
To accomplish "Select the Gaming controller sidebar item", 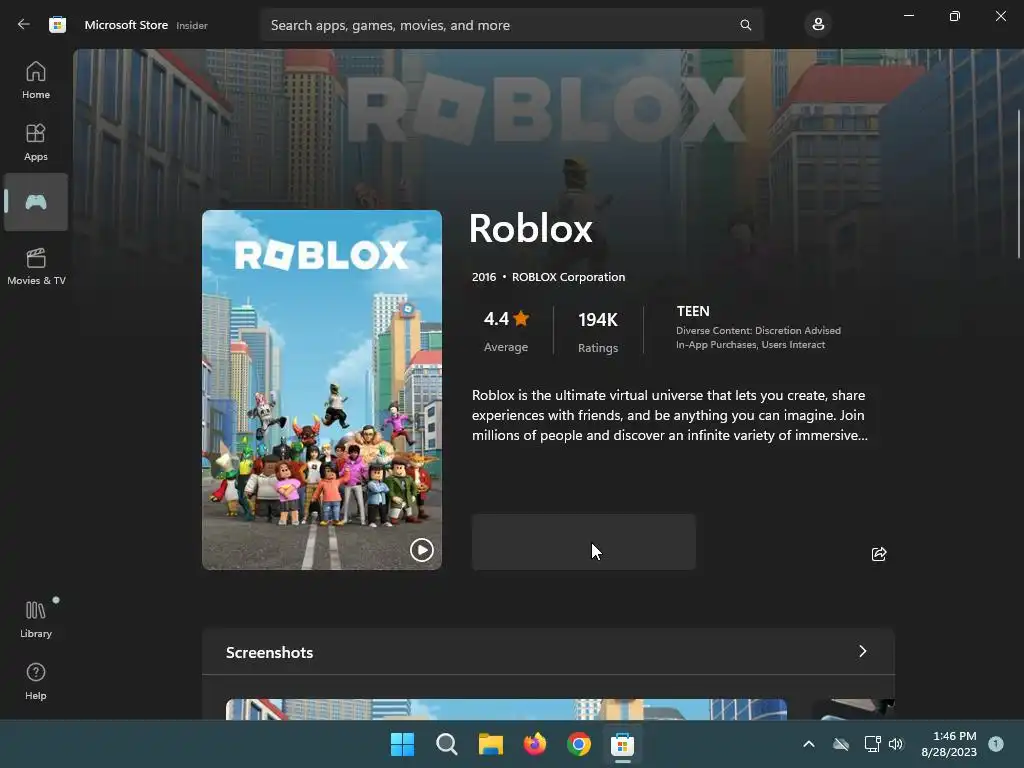I will coord(36,202).
